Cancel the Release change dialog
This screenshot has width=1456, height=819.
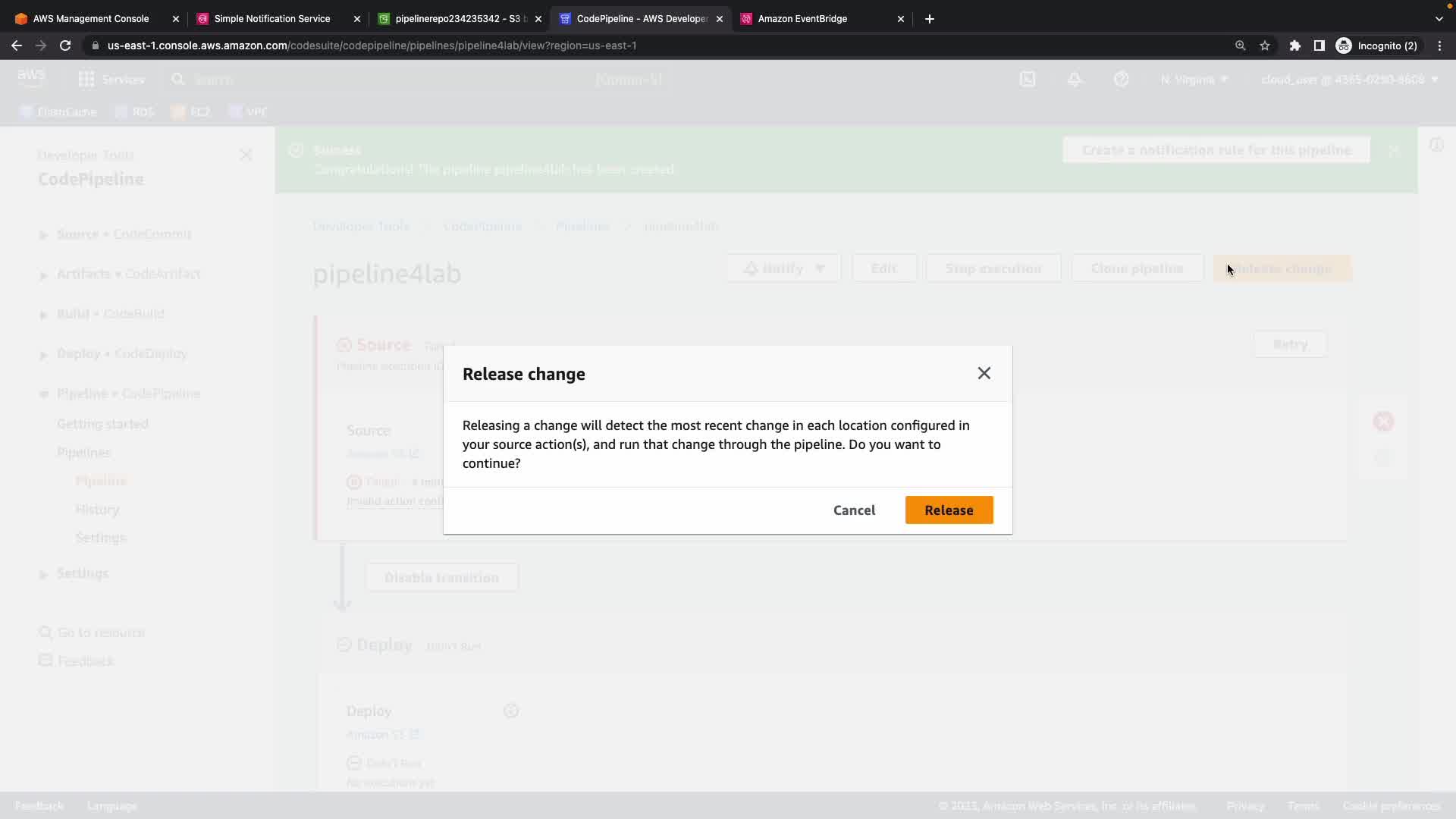pos(854,510)
